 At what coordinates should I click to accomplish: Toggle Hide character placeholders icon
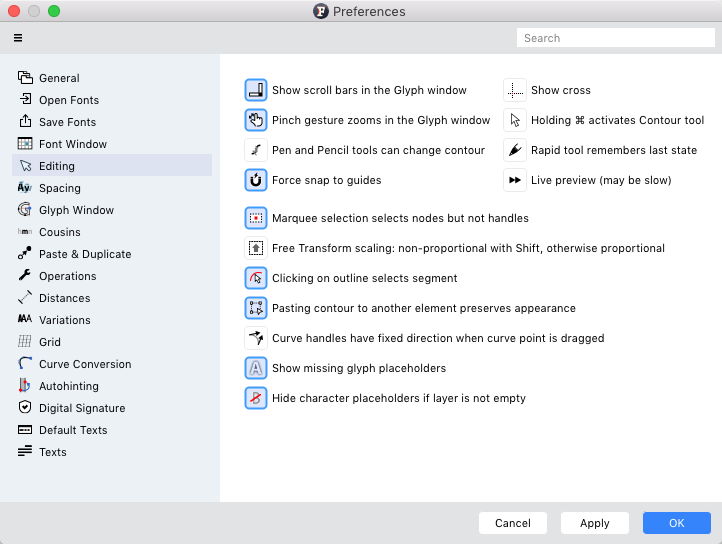point(256,398)
